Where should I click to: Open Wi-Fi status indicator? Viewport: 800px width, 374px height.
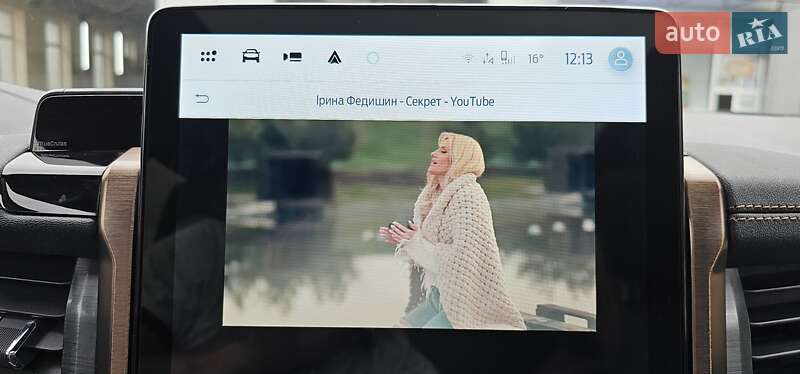[468, 59]
